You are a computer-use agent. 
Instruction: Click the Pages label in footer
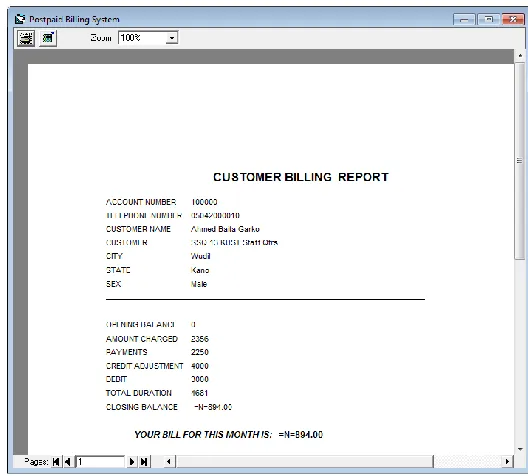point(36,462)
